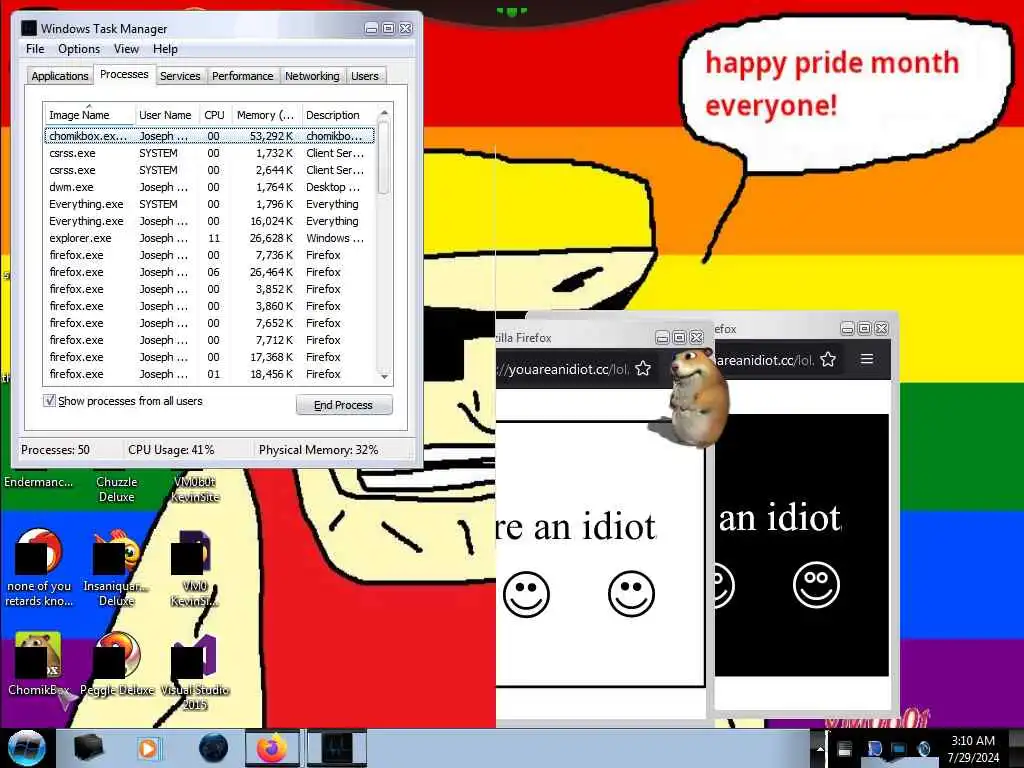Select Everything.exe row using 16,024 K

(210, 221)
